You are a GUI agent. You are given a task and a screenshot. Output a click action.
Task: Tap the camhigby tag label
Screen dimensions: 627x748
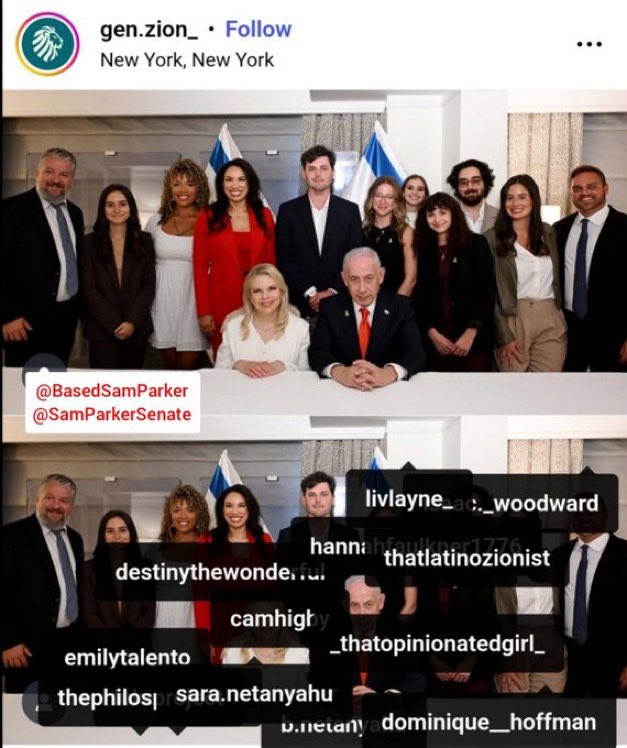279,620
